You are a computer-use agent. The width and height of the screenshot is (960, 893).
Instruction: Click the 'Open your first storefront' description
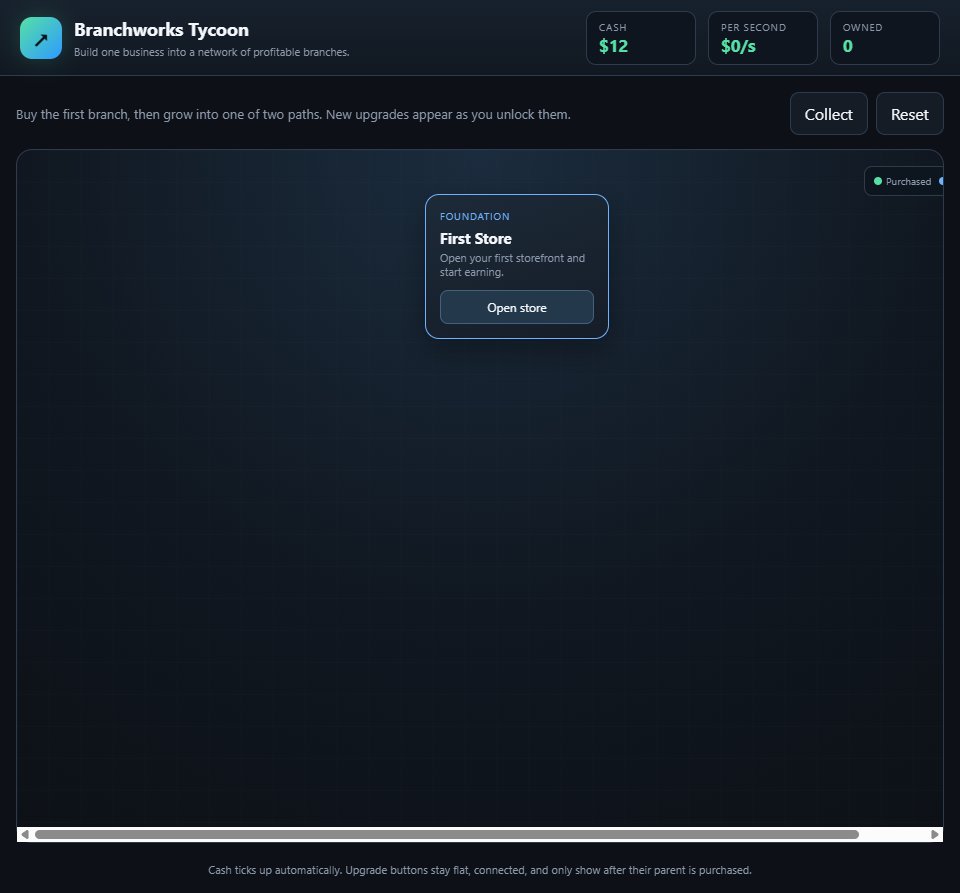click(x=512, y=265)
